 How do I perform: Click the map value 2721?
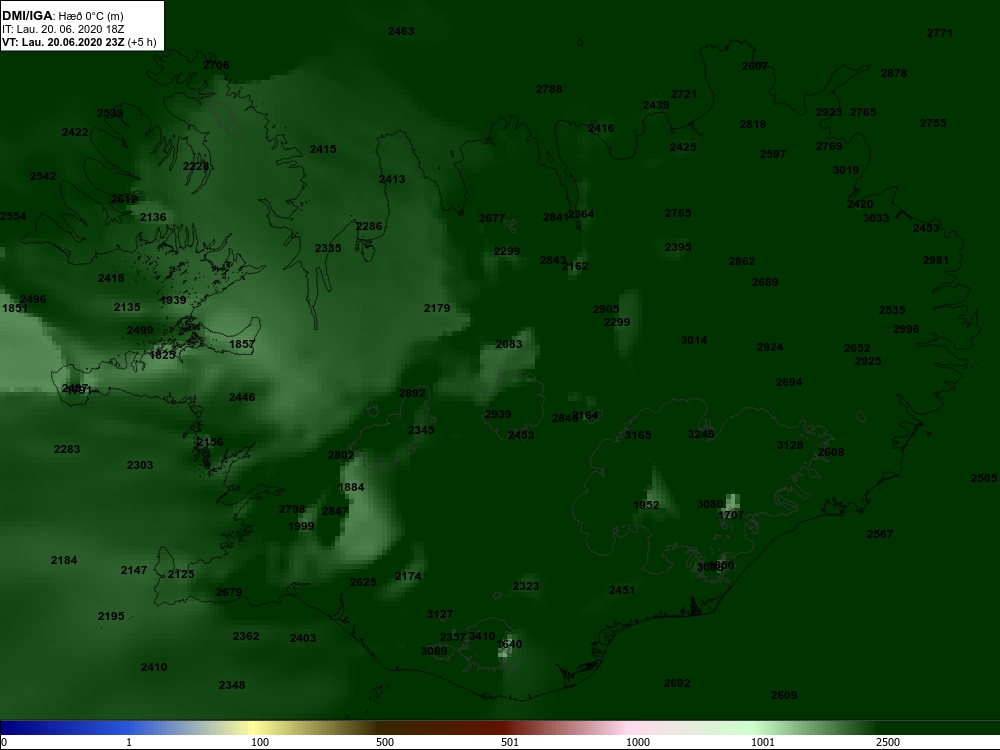pyautogui.click(x=684, y=94)
